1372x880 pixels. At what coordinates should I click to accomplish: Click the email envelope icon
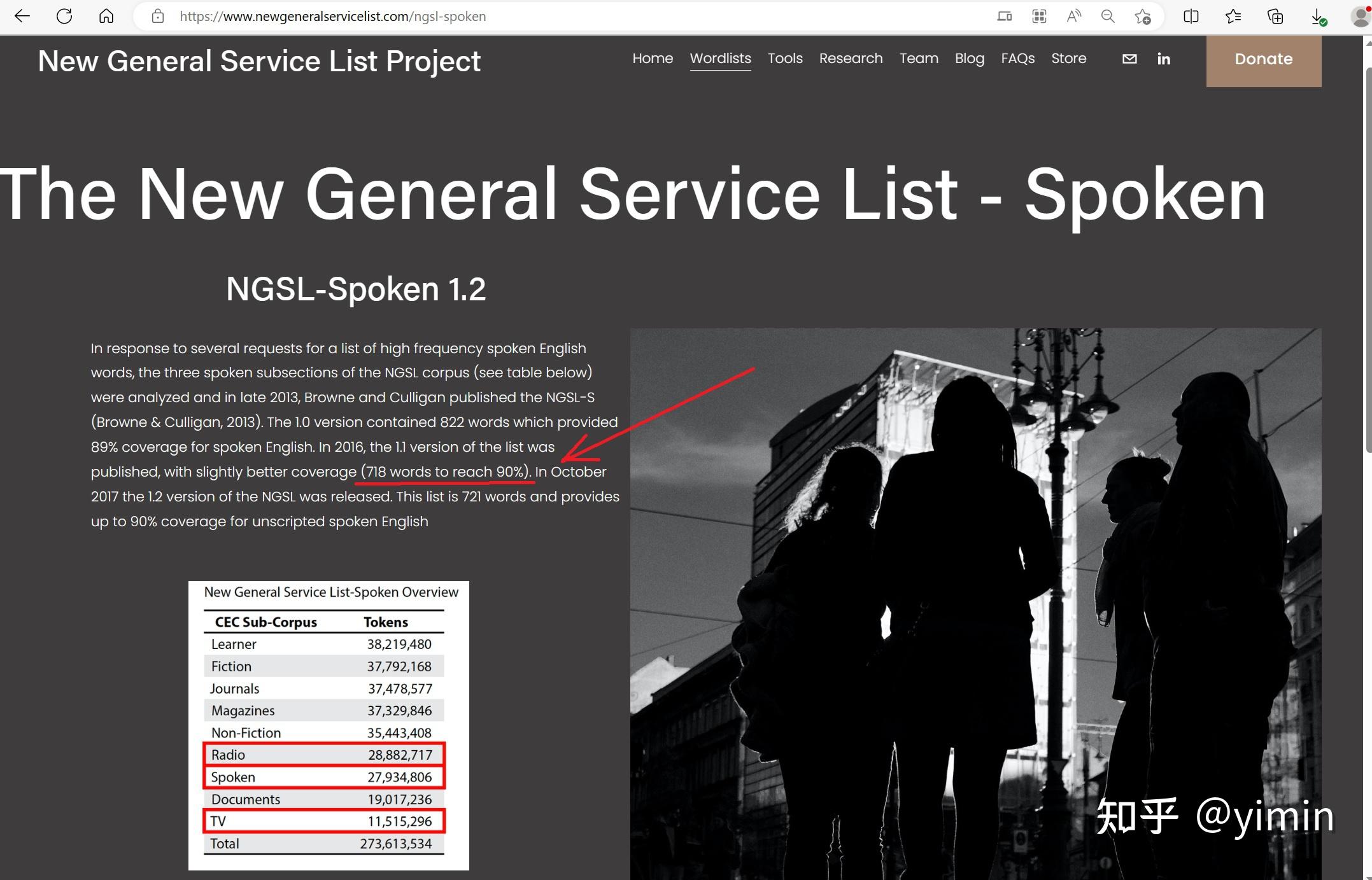[x=1129, y=59]
